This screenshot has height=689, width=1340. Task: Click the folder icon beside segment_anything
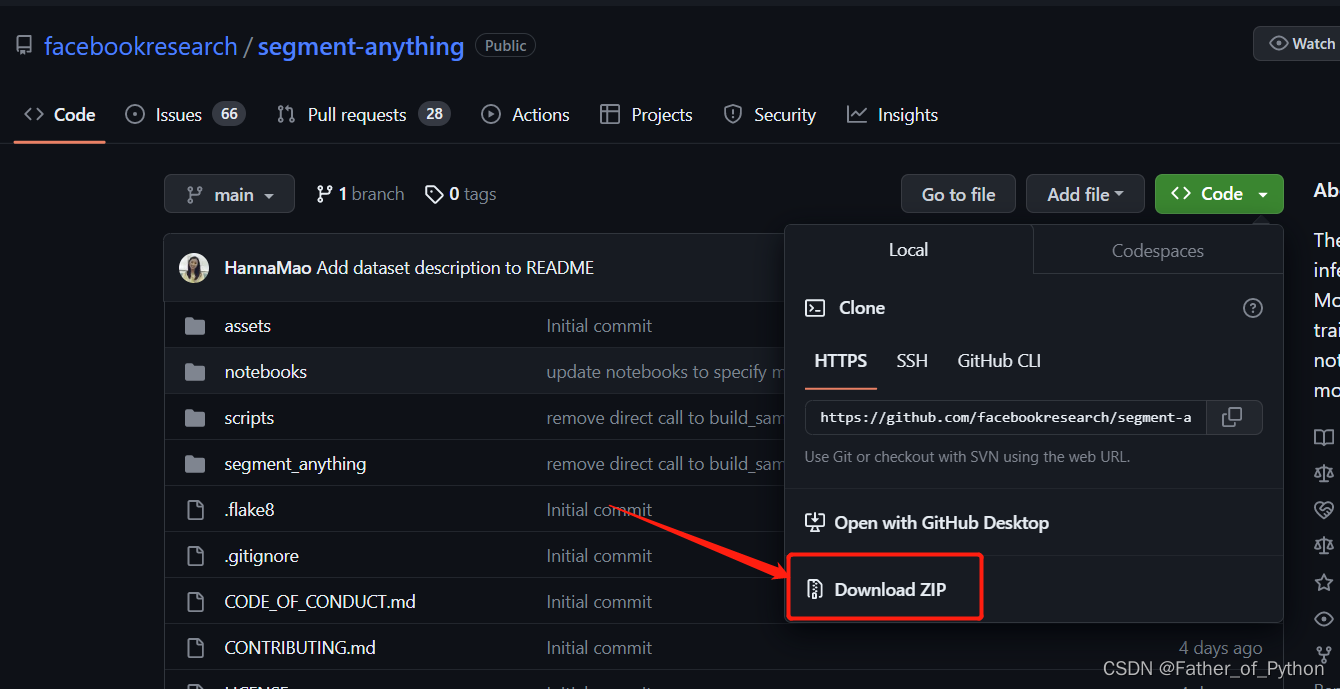pos(195,464)
